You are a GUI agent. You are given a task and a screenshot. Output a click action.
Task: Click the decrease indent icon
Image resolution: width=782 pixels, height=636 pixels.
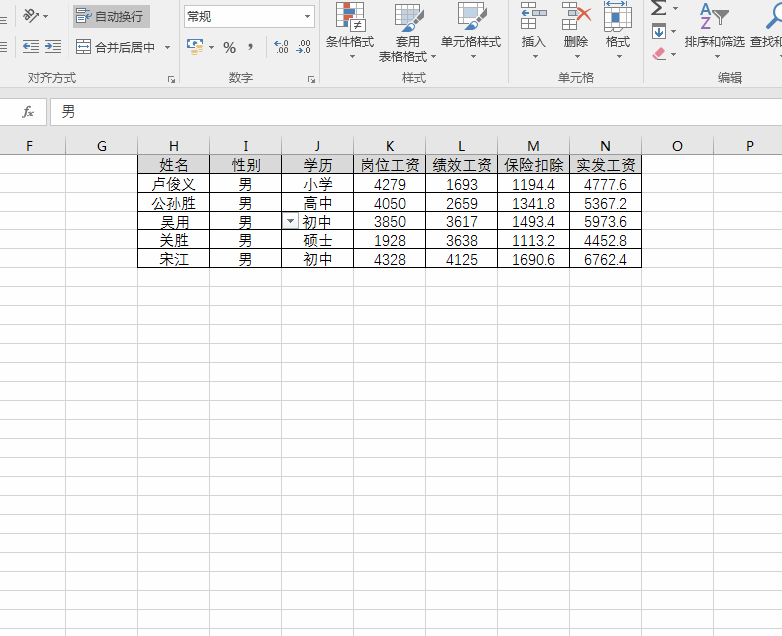click(x=31, y=47)
